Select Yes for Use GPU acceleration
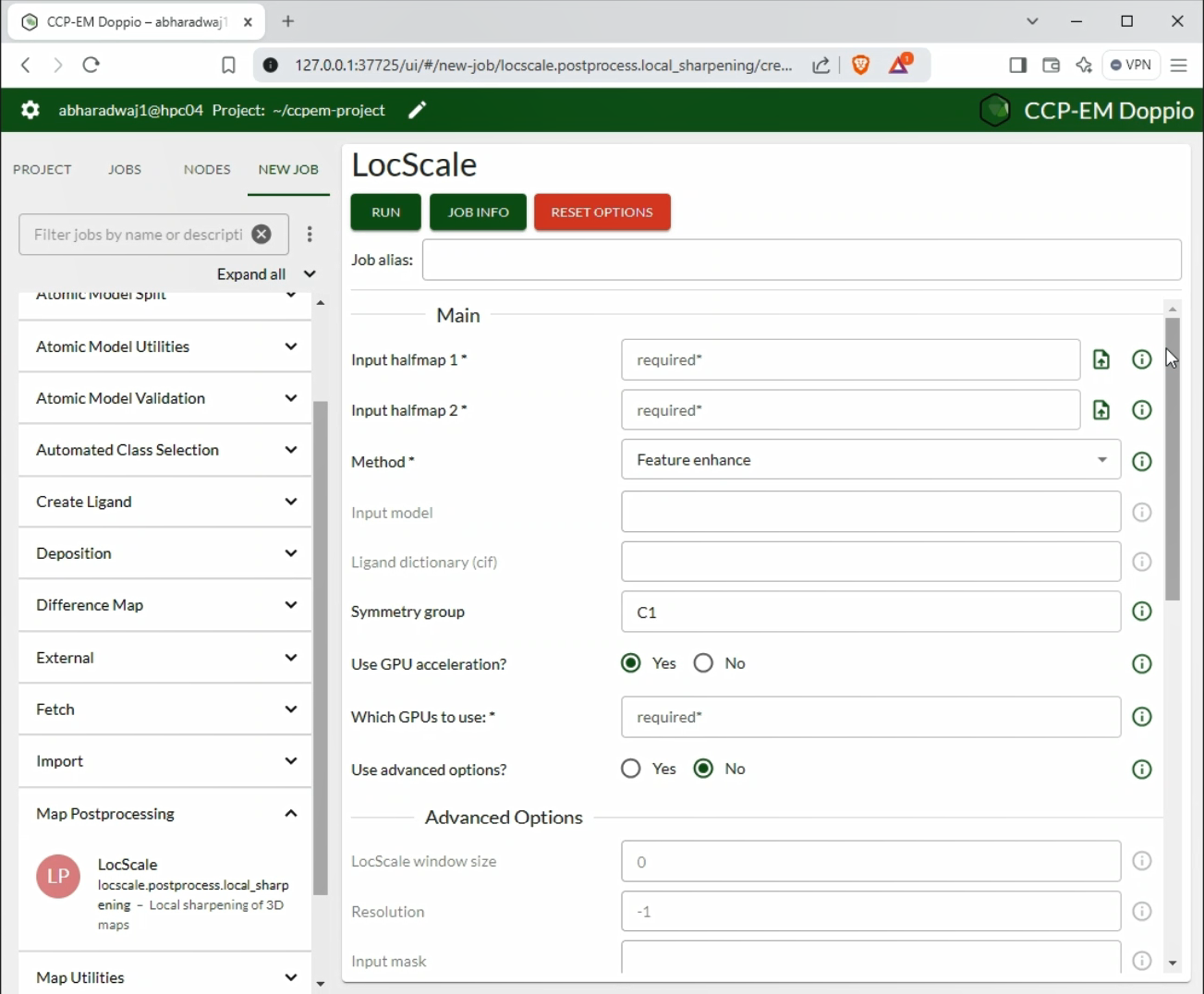1204x994 pixels. (631, 663)
